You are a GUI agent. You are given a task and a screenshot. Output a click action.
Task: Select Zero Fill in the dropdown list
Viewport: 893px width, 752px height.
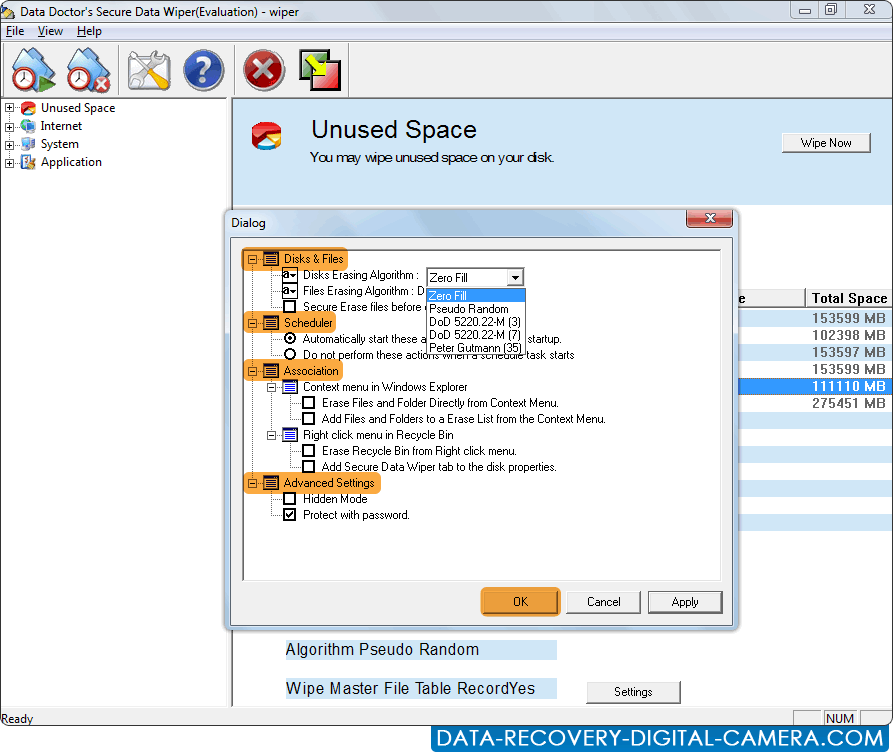[x=476, y=296]
